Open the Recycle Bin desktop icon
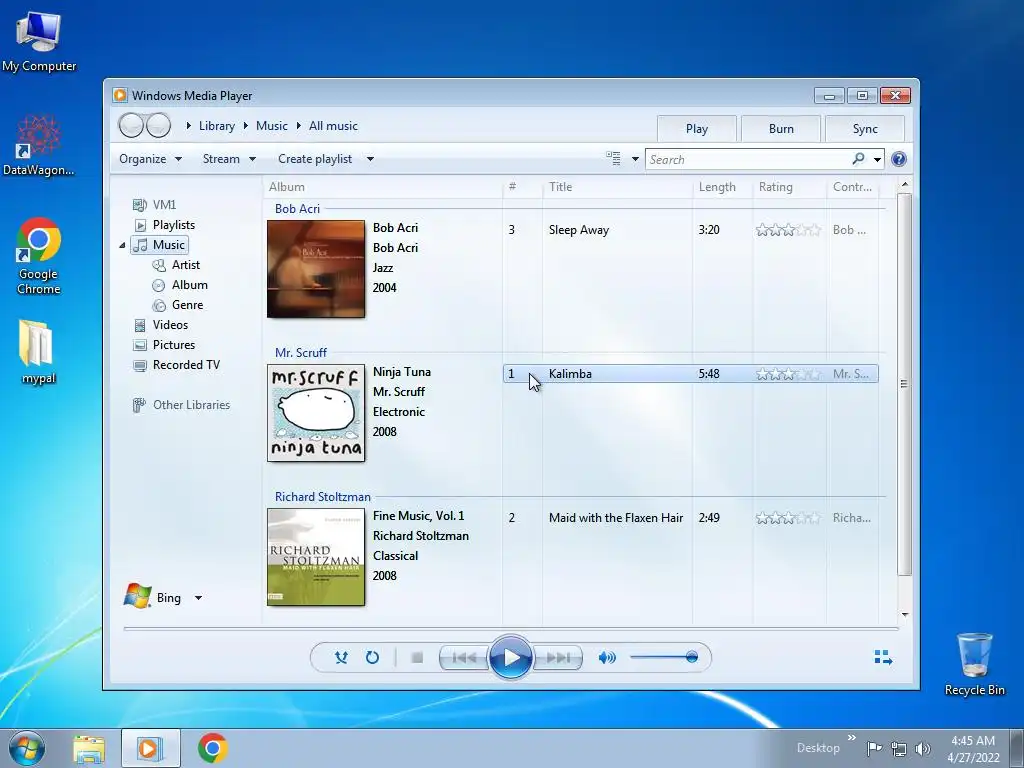Screen dimensions: 1024x768 [x=974, y=664]
